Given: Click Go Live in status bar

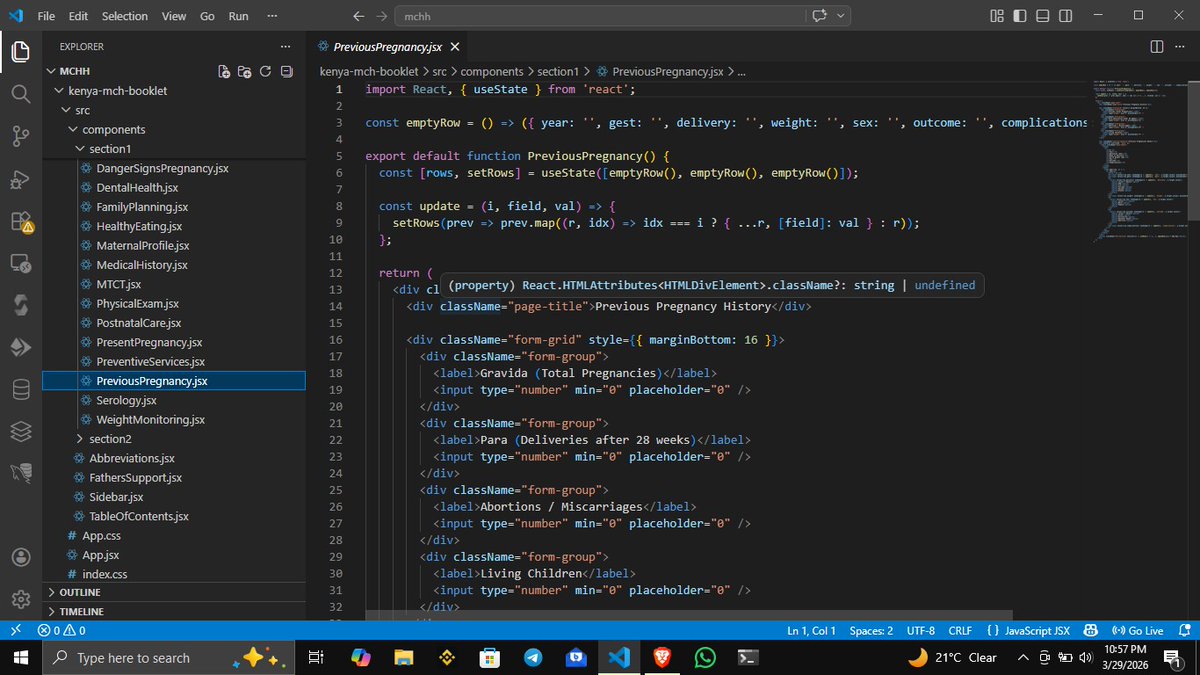Looking at the screenshot, I should tap(1137, 631).
